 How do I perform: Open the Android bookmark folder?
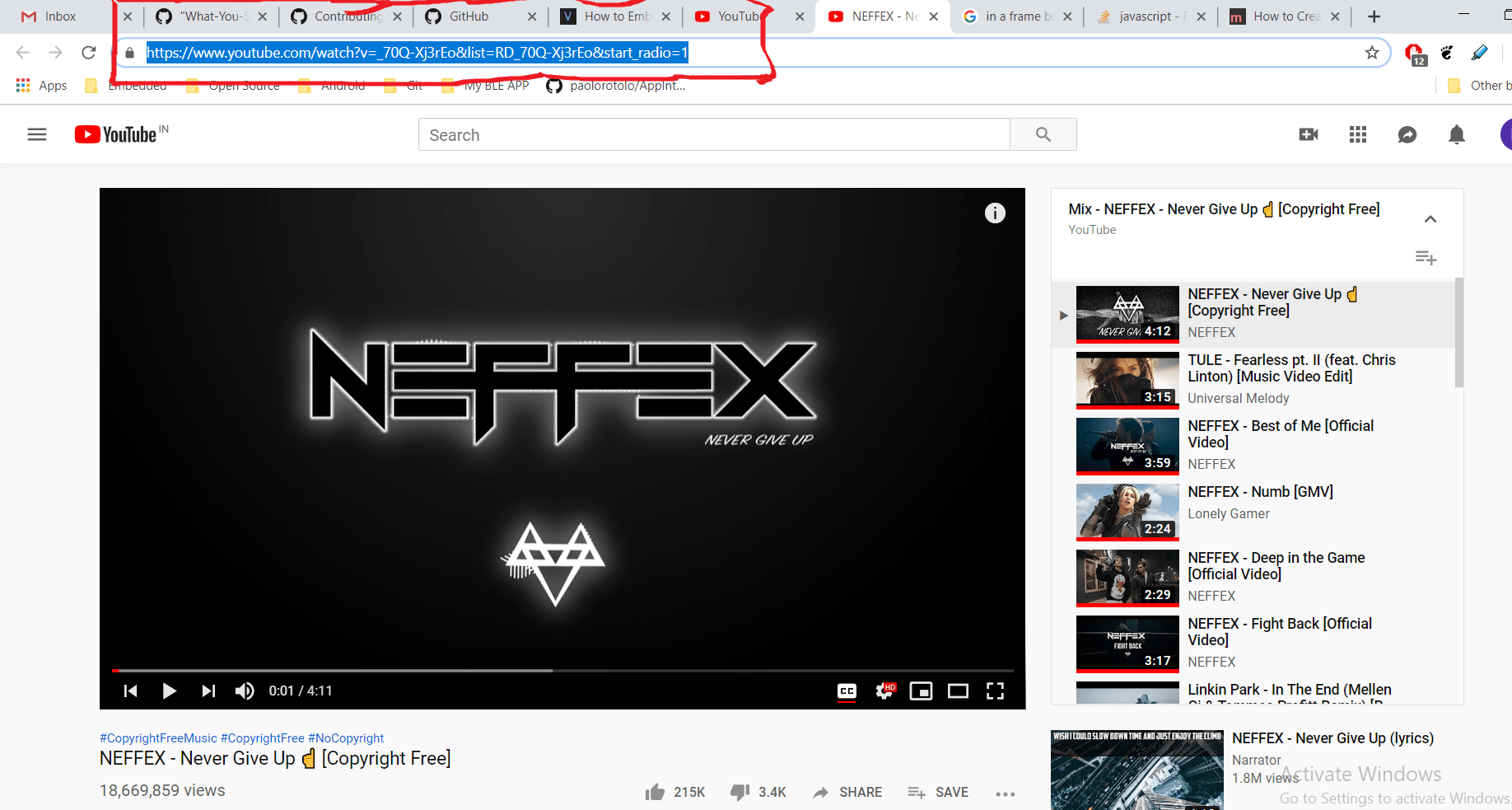332,86
